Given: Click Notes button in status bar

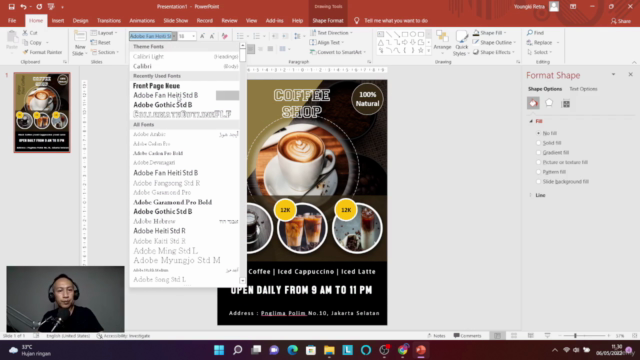Looking at the screenshot, I should point(436,336).
